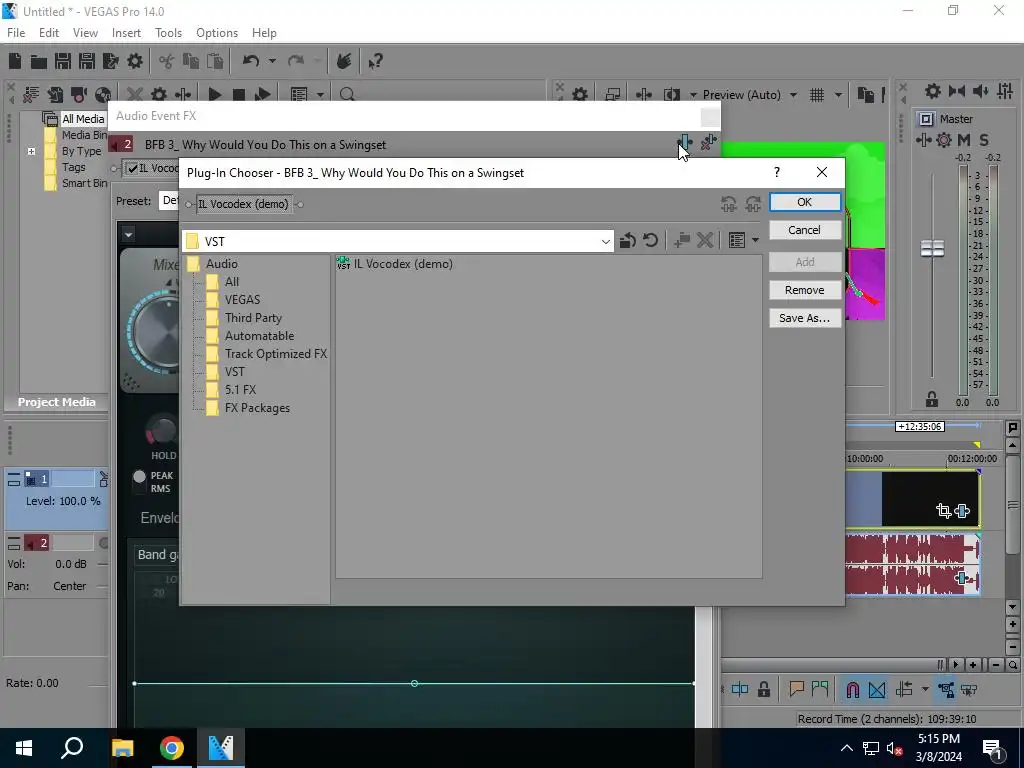1024x768 pixels.
Task: Click the preview overlays grid icon
Action: tap(817, 95)
